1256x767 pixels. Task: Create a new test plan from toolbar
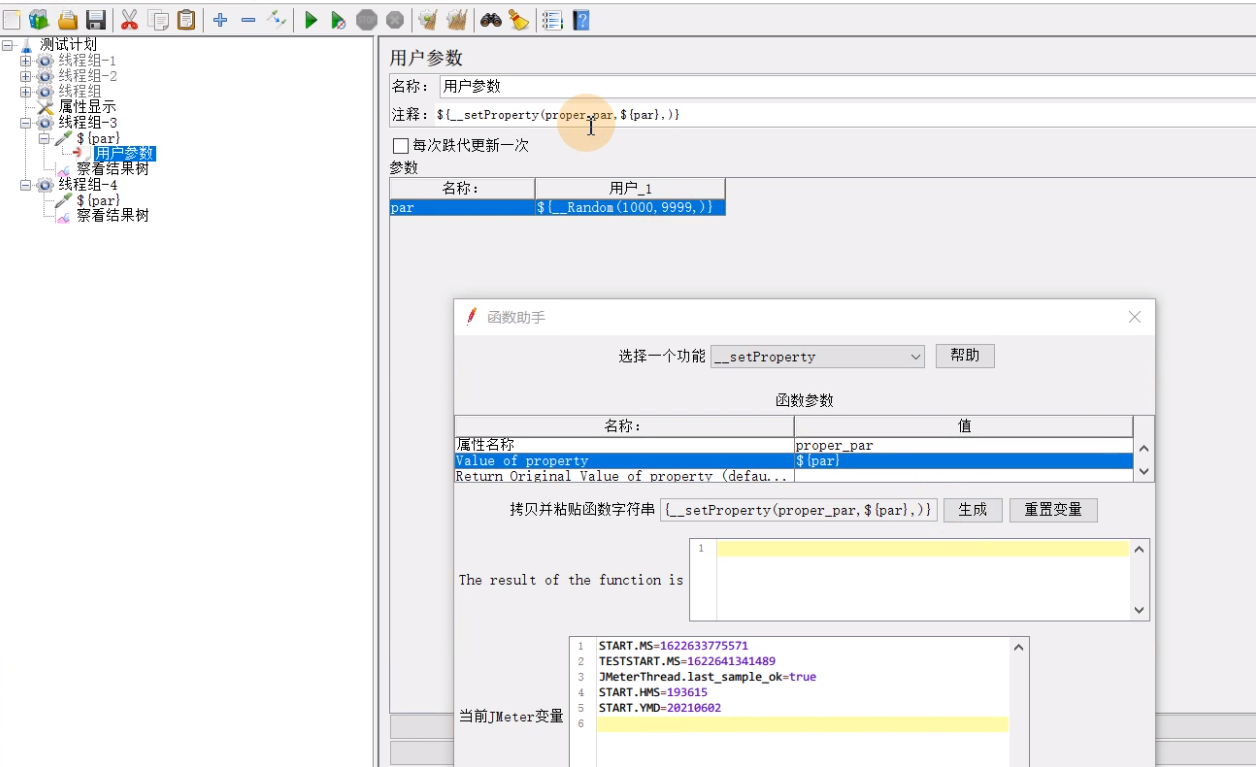[x=12, y=19]
